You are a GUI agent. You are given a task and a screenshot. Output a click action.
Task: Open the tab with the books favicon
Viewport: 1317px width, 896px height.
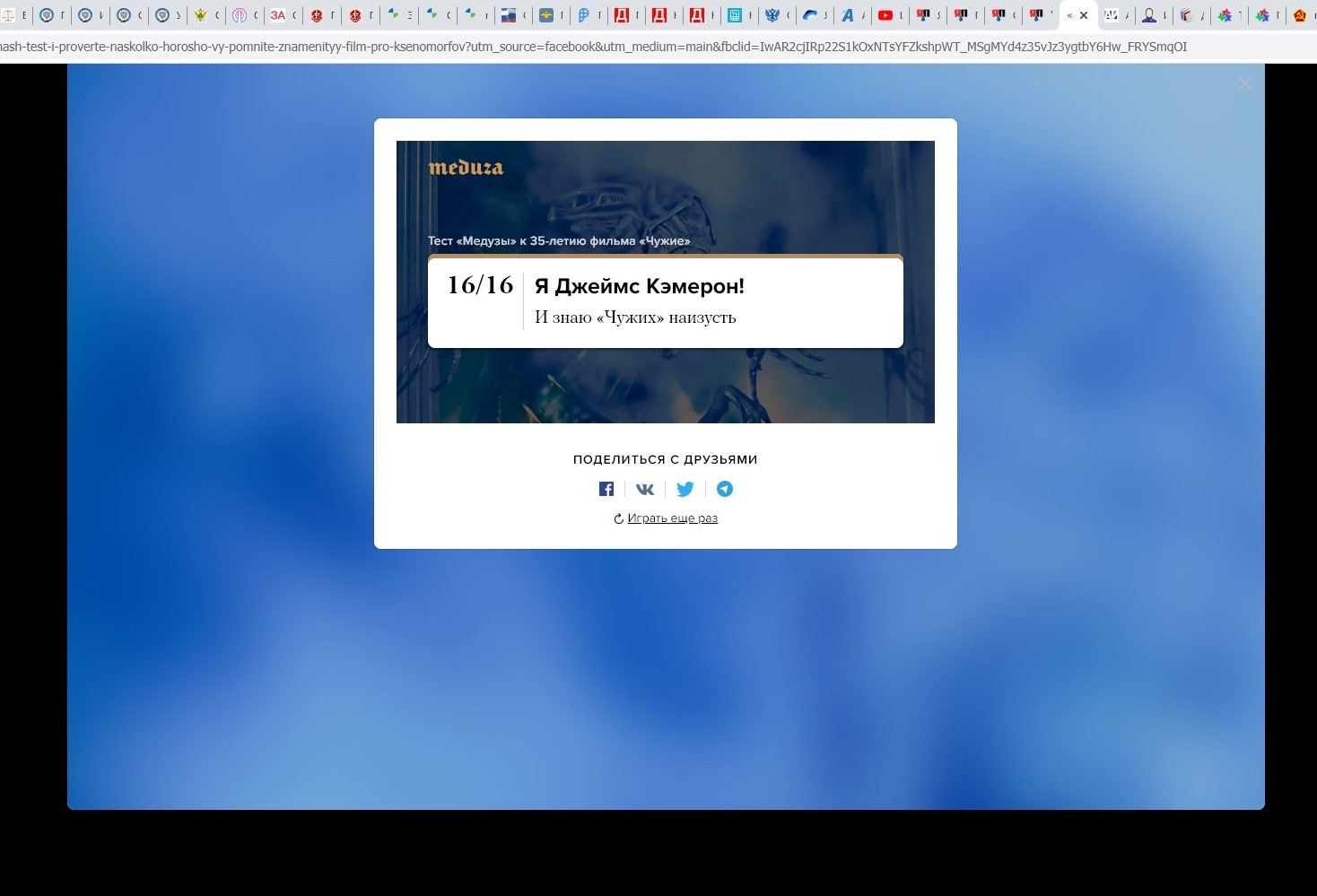(1187, 15)
